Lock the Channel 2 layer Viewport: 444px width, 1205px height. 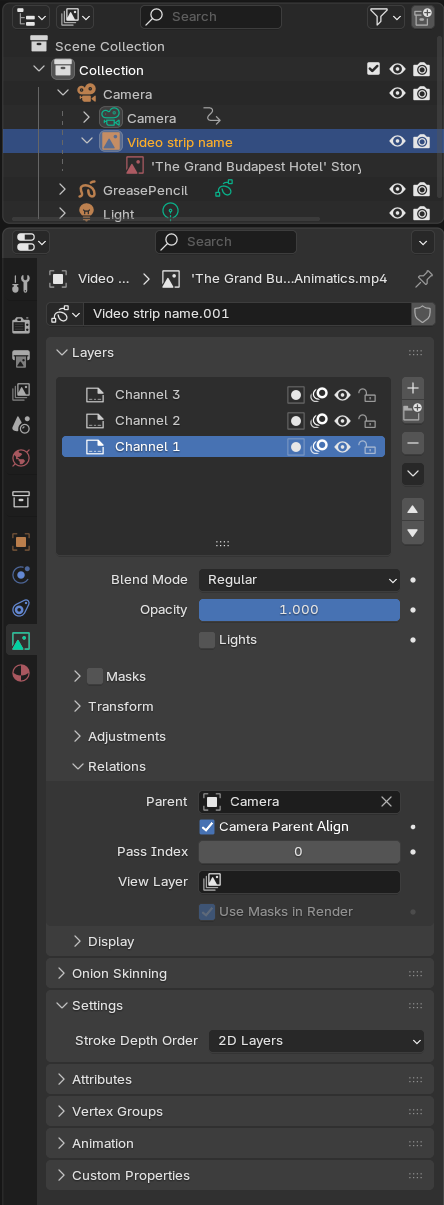pyautogui.click(x=368, y=420)
